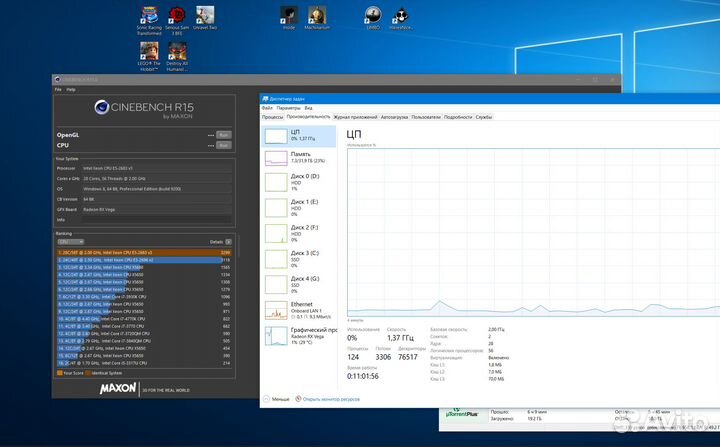
Task: Select the Unravel Two desktop icon
Action: (205, 18)
